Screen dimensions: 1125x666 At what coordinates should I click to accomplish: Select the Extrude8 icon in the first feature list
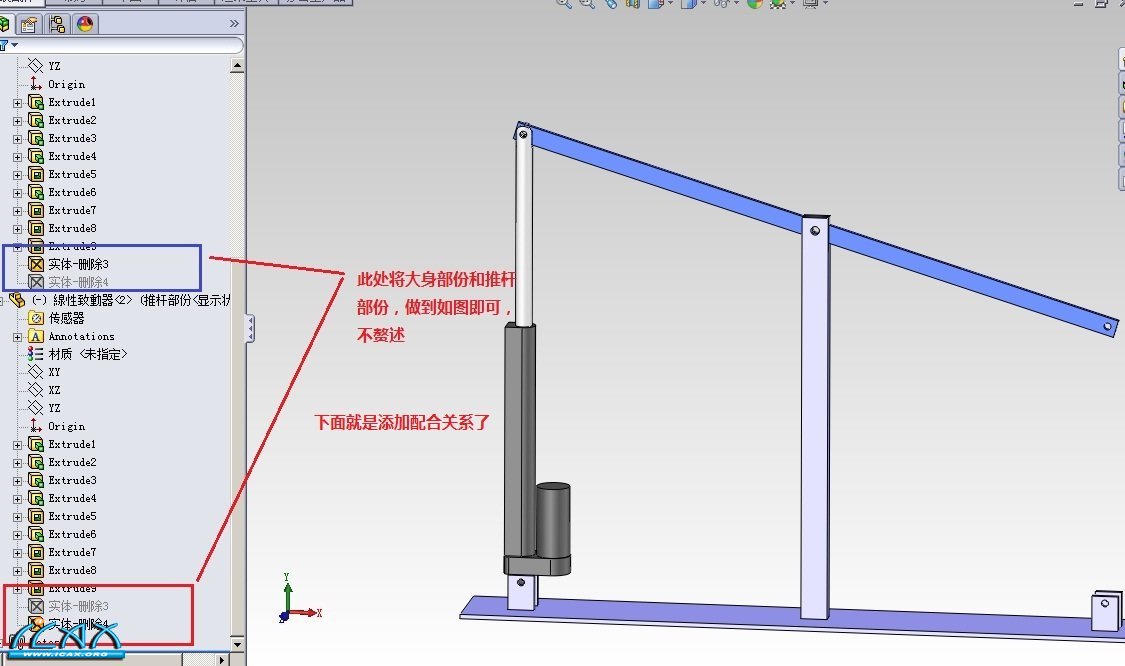click(x=36, y=228)
